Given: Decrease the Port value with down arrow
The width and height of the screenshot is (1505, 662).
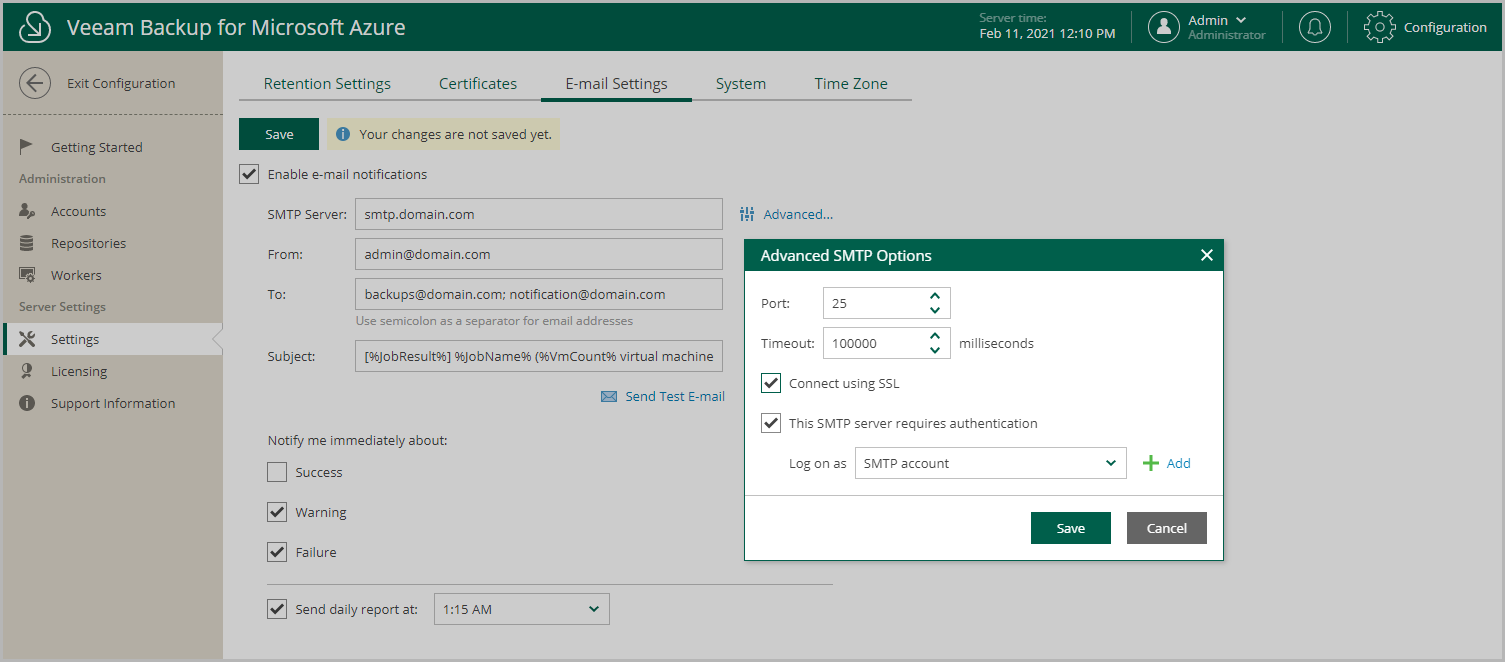Looking at the screenshot, I should (x=934, y=310).
